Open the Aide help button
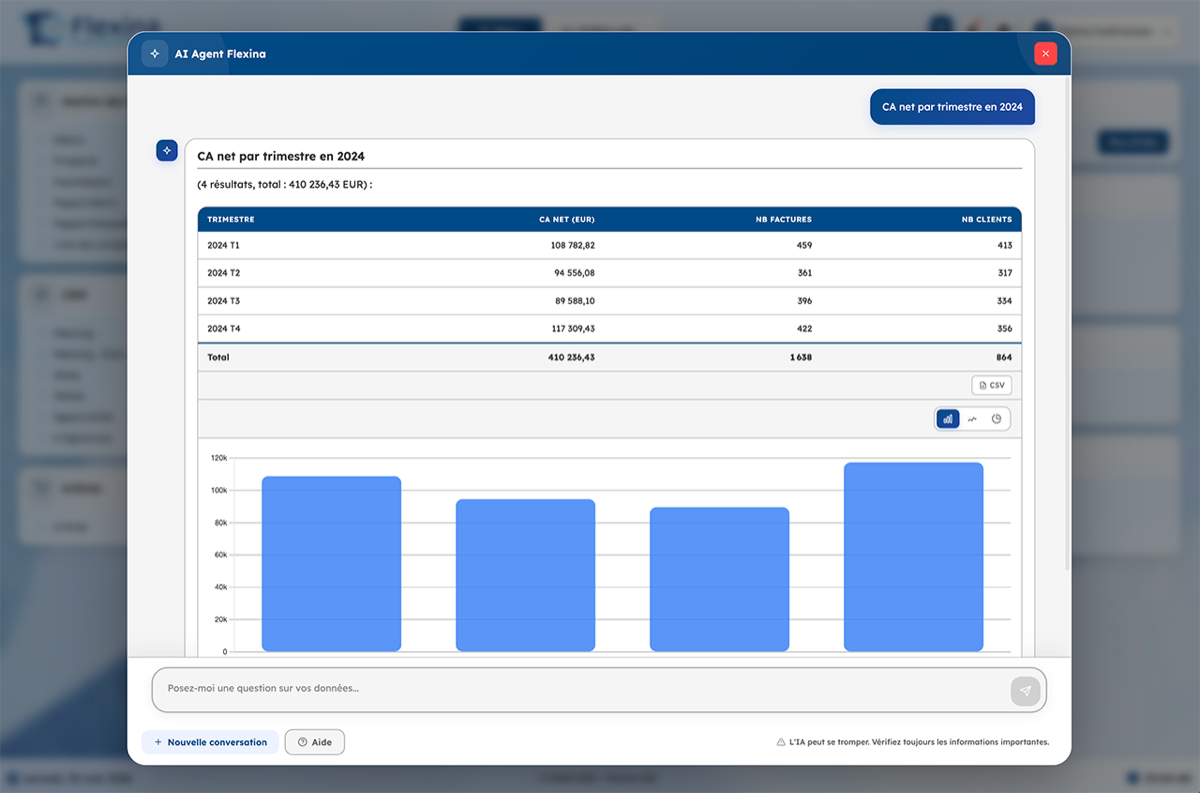Image resolution: width=1200 pixels, height=793 pixels. pyautogui.click(x=315, y=742)
